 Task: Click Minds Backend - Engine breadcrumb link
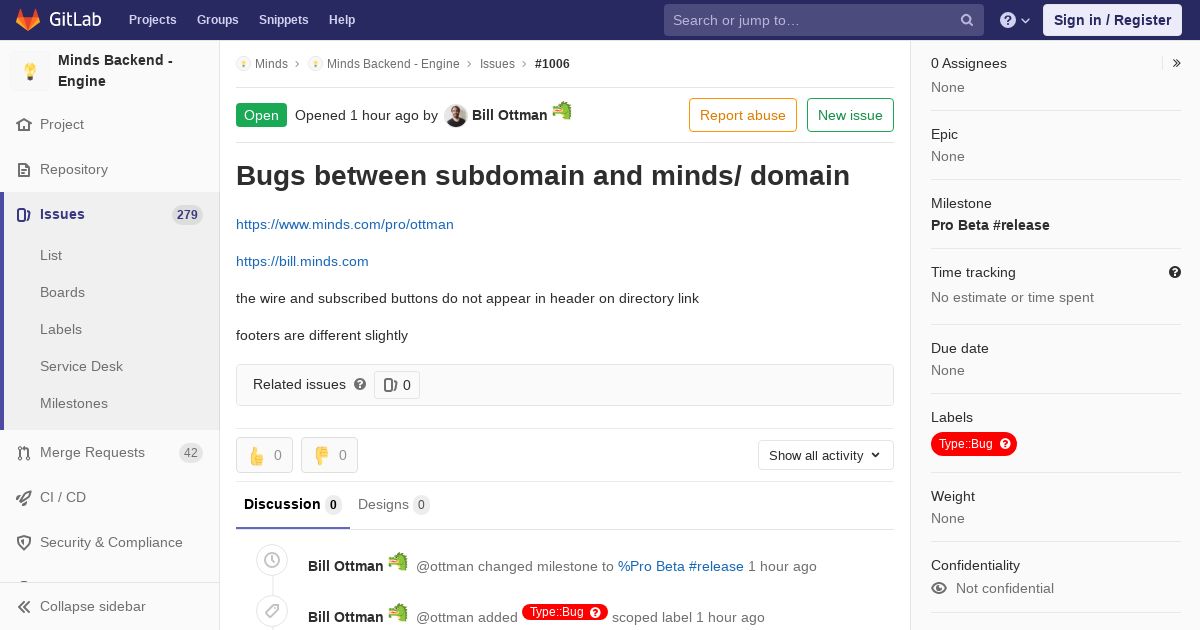click(x=393, y=64)
